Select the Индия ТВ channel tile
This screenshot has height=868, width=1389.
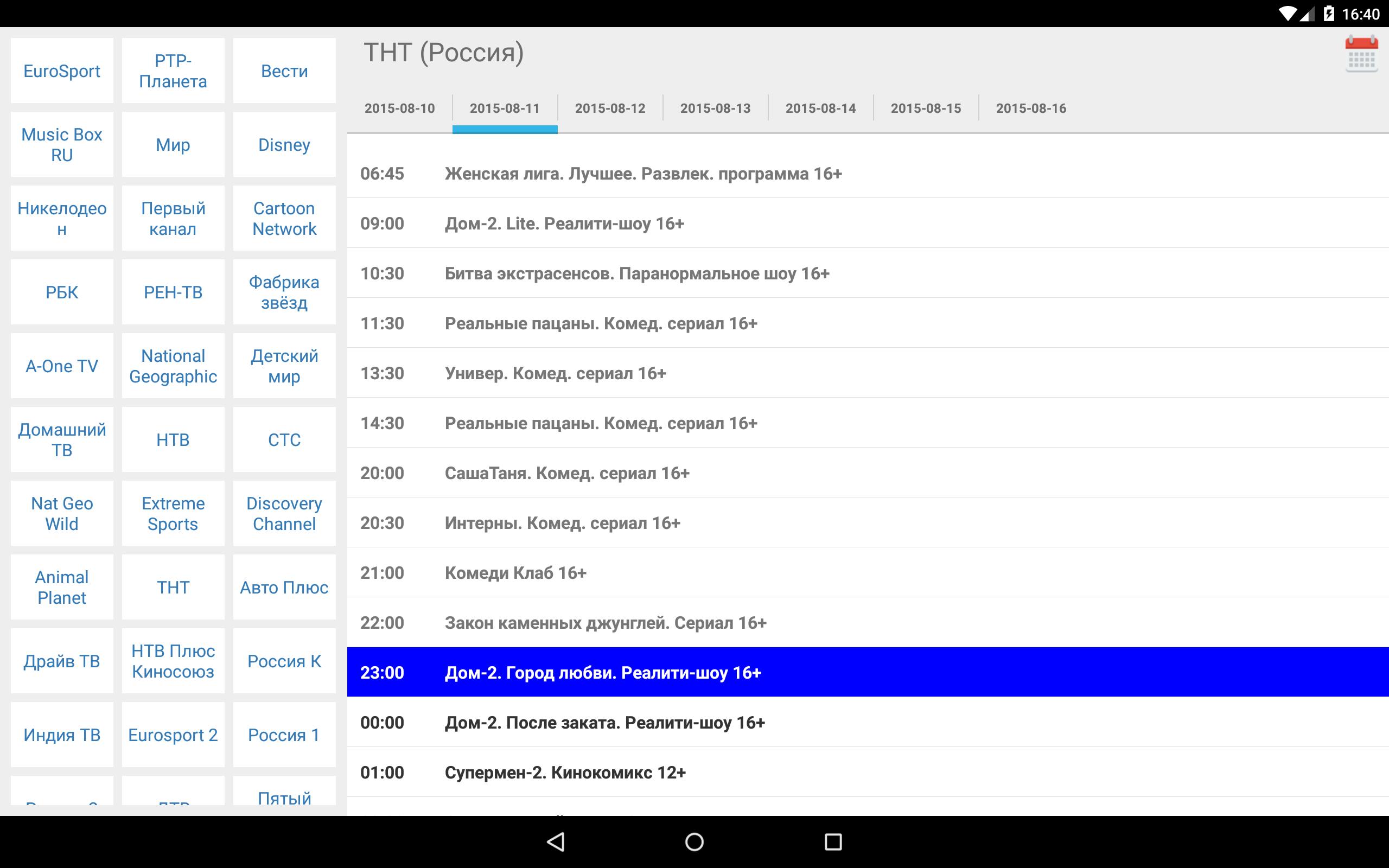[62, 735]
